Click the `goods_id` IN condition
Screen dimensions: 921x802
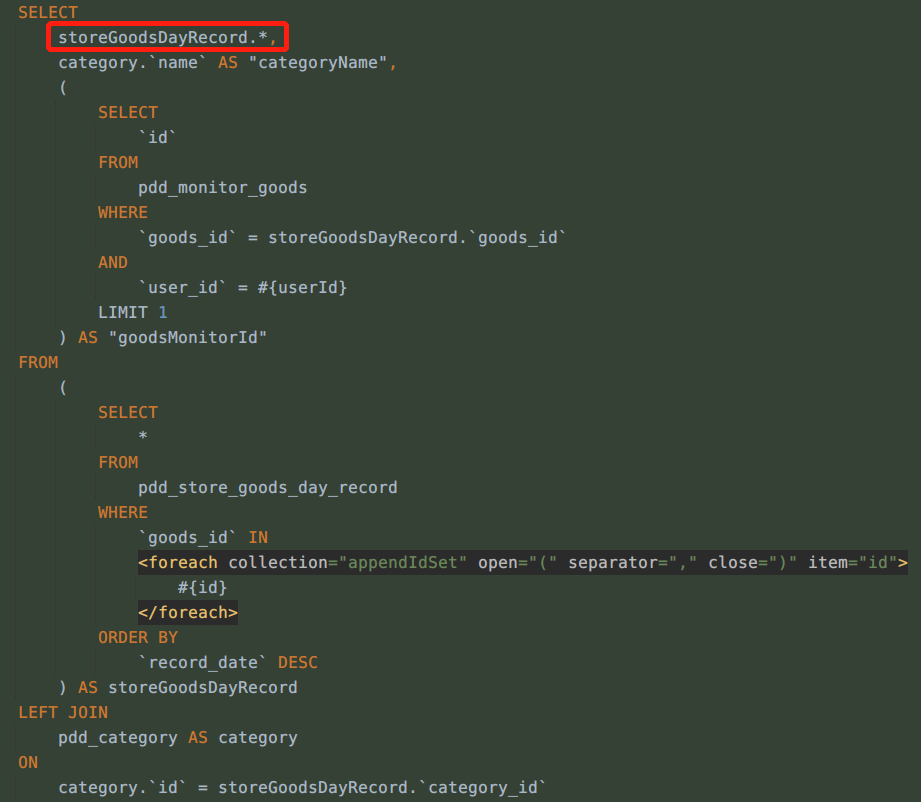(x=203, y=538)
